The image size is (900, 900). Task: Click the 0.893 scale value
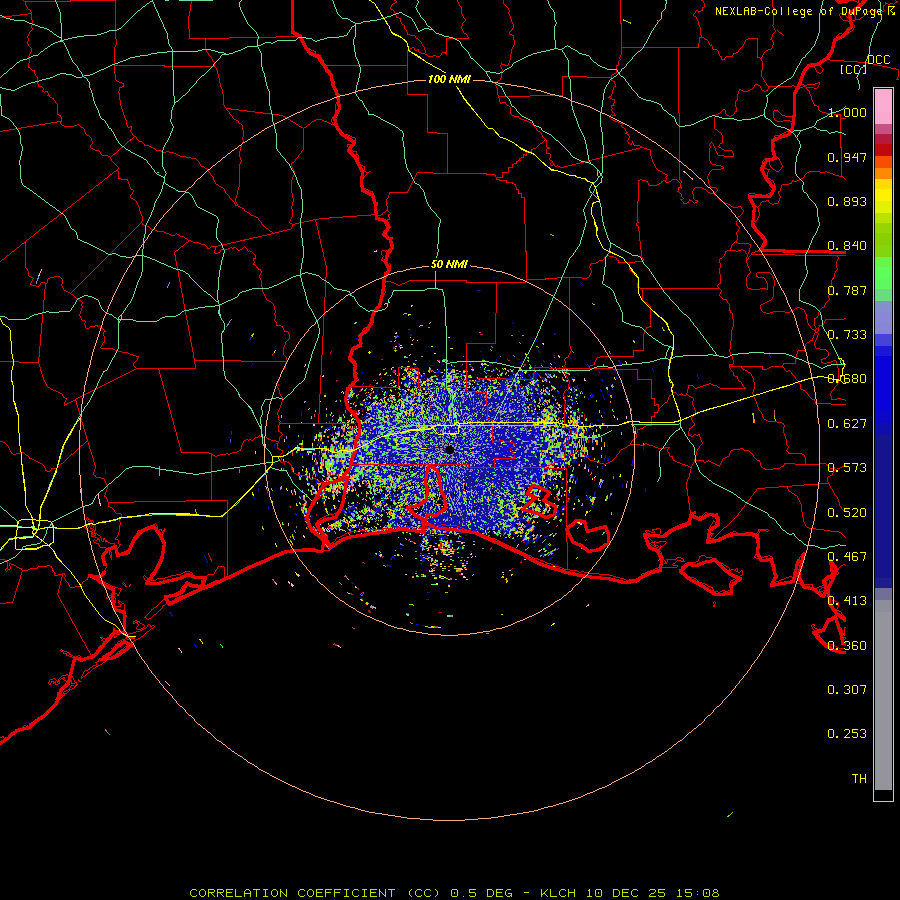[x=847, y=201]
